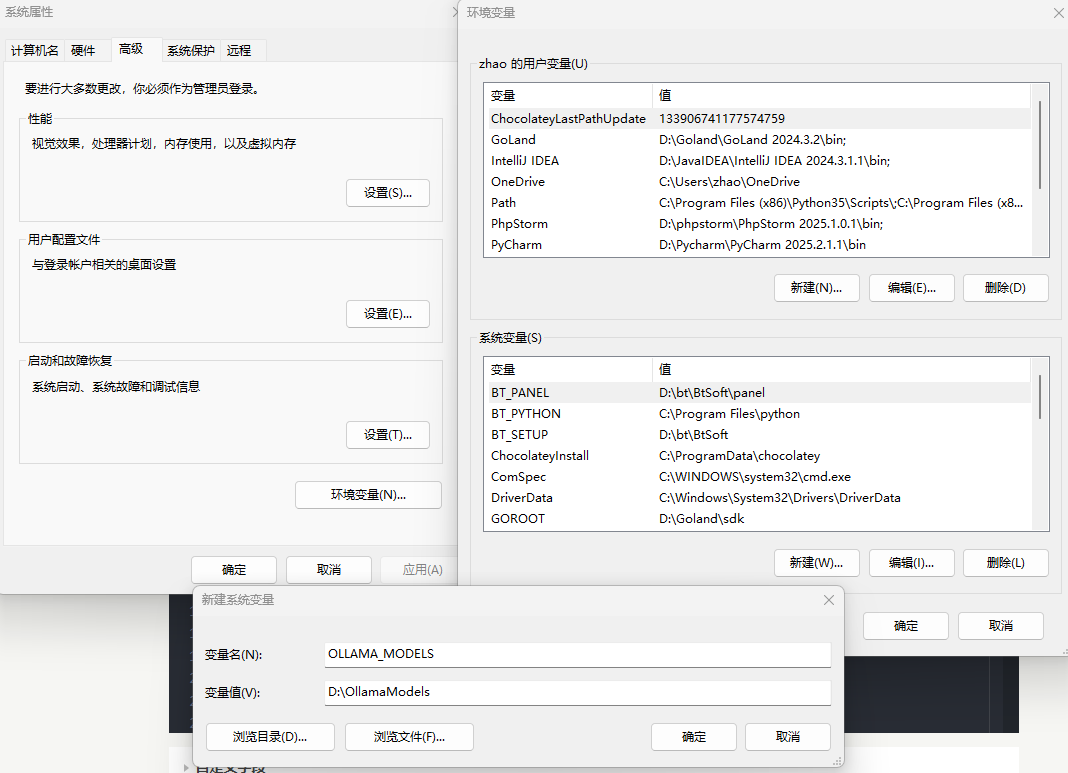This screenshot has width=1068, height=773.
Task: Click 删除(D) under user variables
Action: click(1005, 288)
